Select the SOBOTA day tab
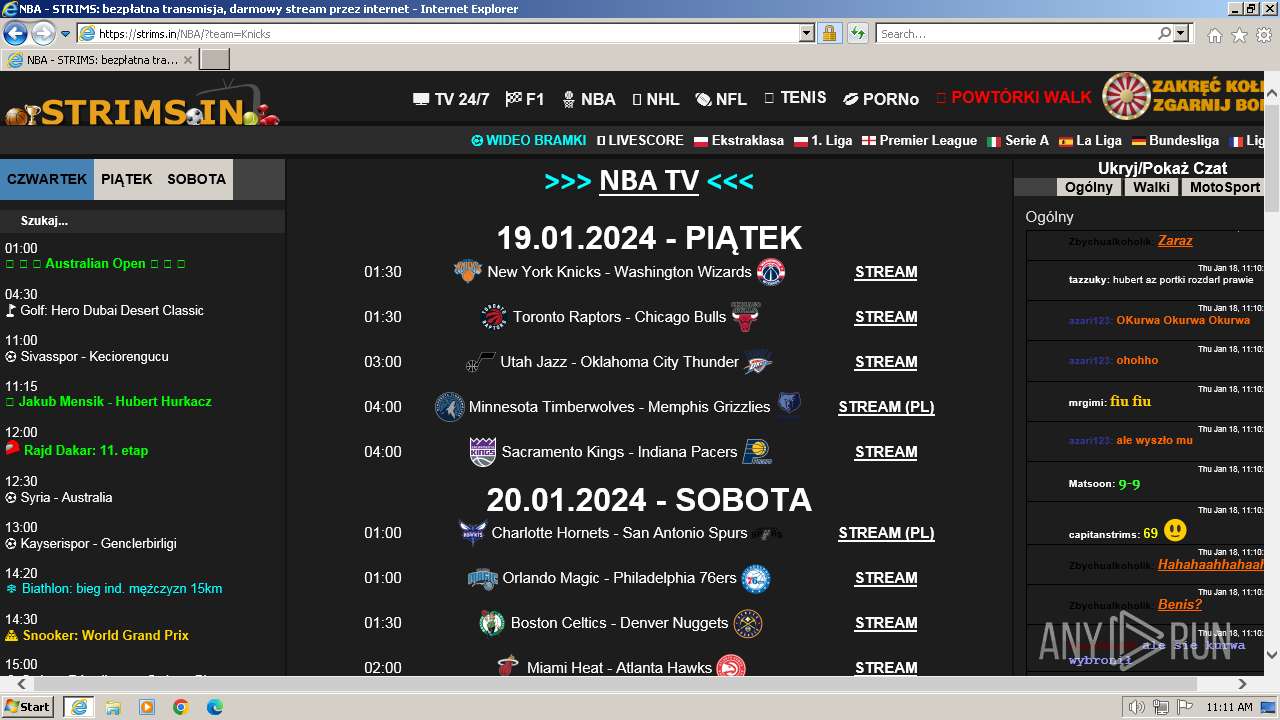The height and width of the screenshot is (720, 1280). point(196,179)
